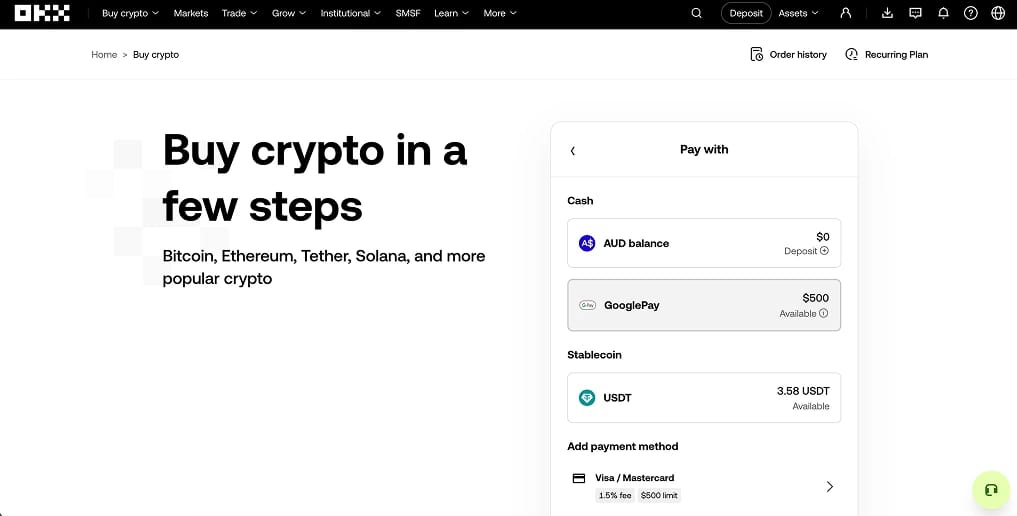The width and height of the screenshot is (1017, 516).
Task: Click the Cash section heading
Action: 580,201
